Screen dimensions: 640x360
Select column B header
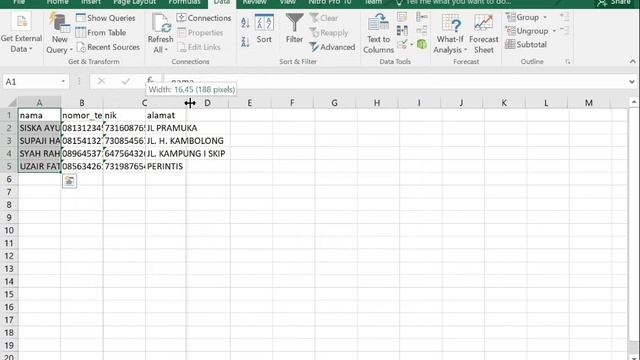click(x=82, y=103)
